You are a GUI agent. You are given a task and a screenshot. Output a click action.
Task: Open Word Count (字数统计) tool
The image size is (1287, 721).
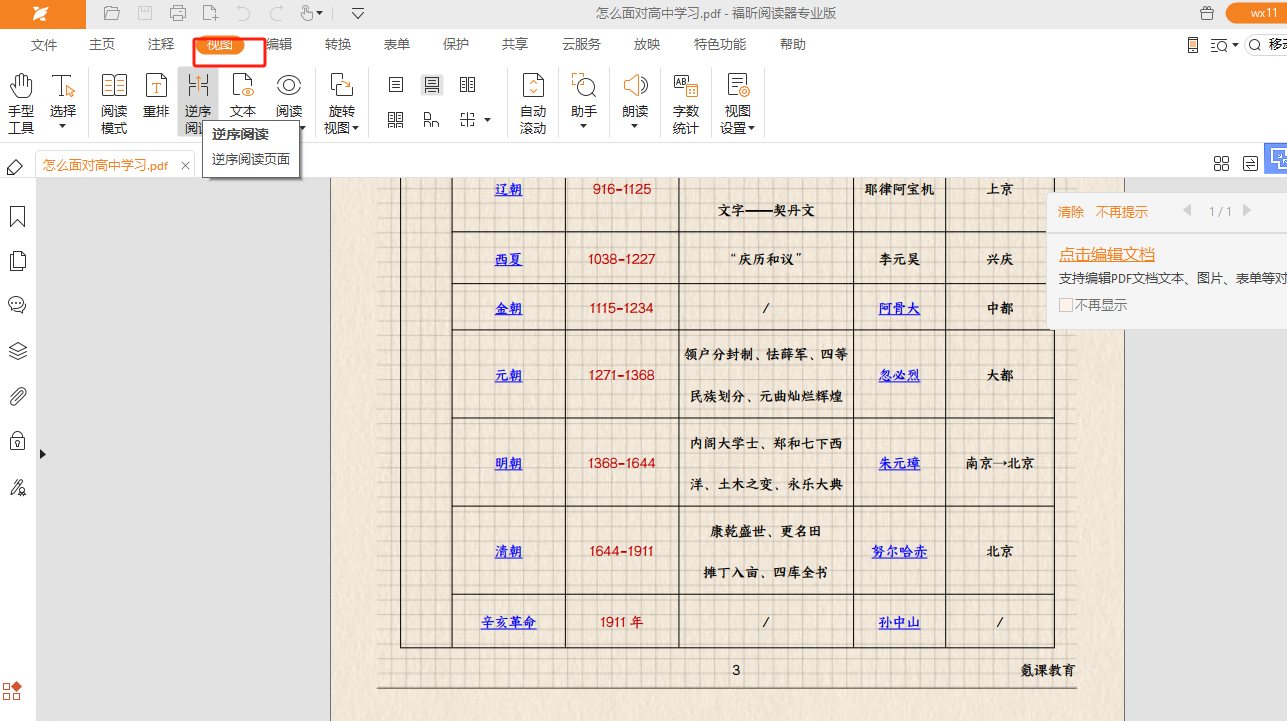(x=686, y=103)
